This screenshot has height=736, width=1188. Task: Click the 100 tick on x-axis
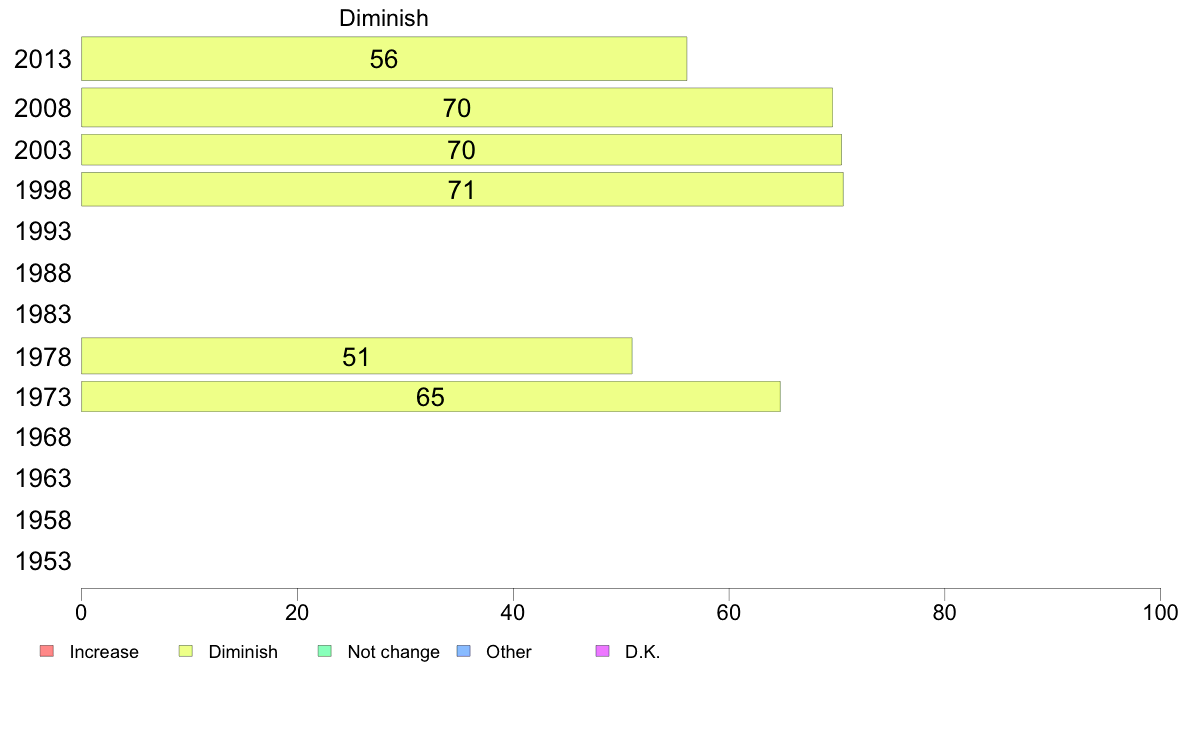tap(1159, 610)
